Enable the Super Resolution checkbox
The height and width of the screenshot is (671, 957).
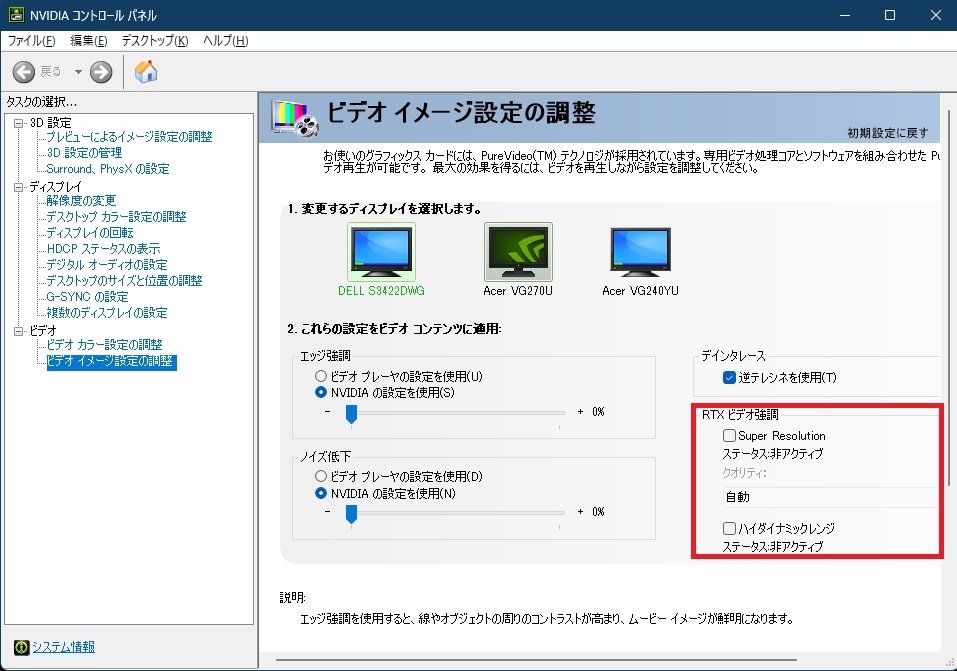tap(729, 435)
